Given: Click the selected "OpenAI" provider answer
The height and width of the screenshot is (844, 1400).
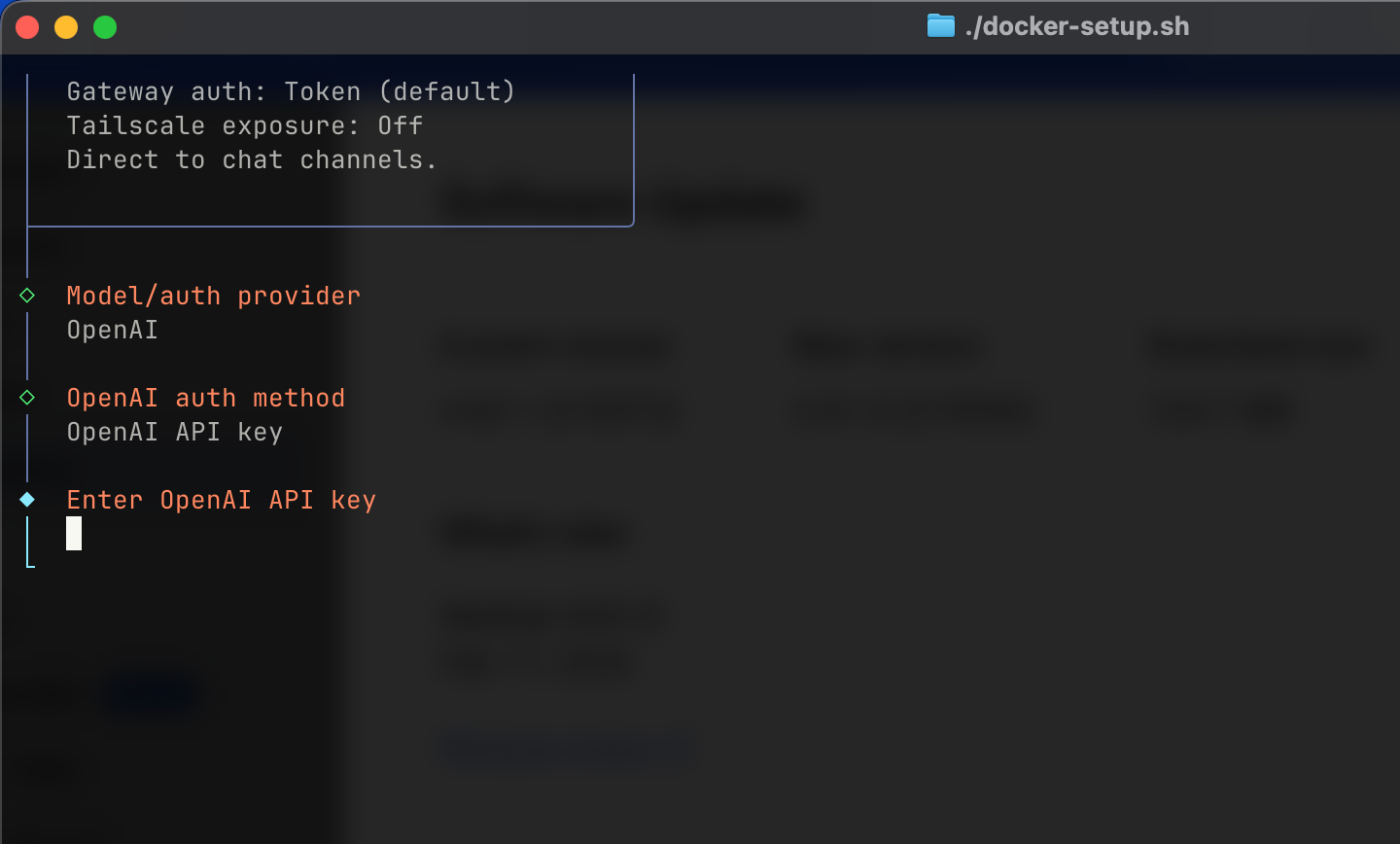Looking at the screenshot, I should pyautogui.click(x=112, y=330).
